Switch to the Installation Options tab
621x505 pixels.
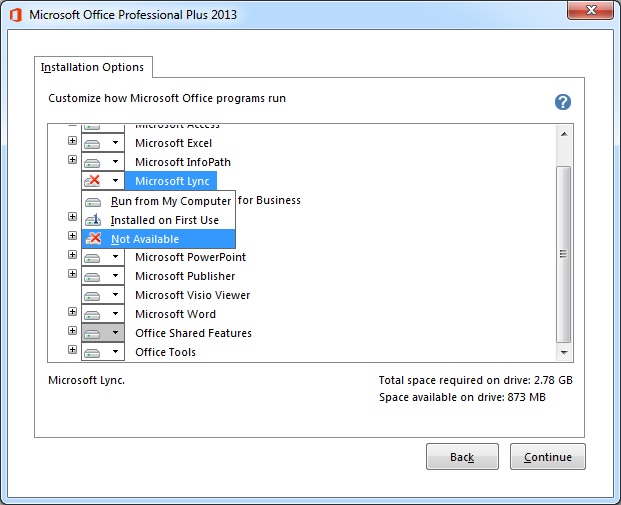tap(92, 68)
